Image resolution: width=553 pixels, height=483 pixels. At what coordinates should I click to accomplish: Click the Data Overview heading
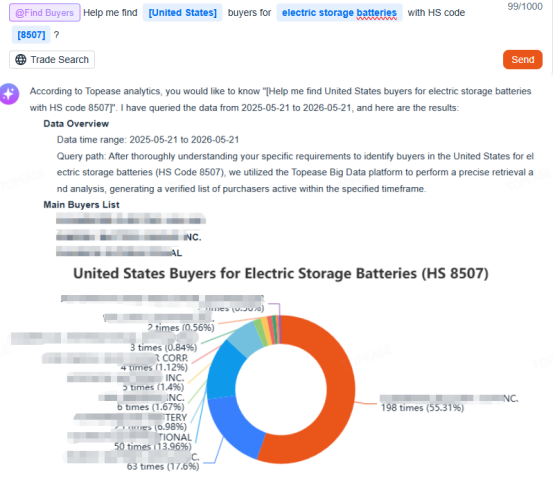click(76, 124)
